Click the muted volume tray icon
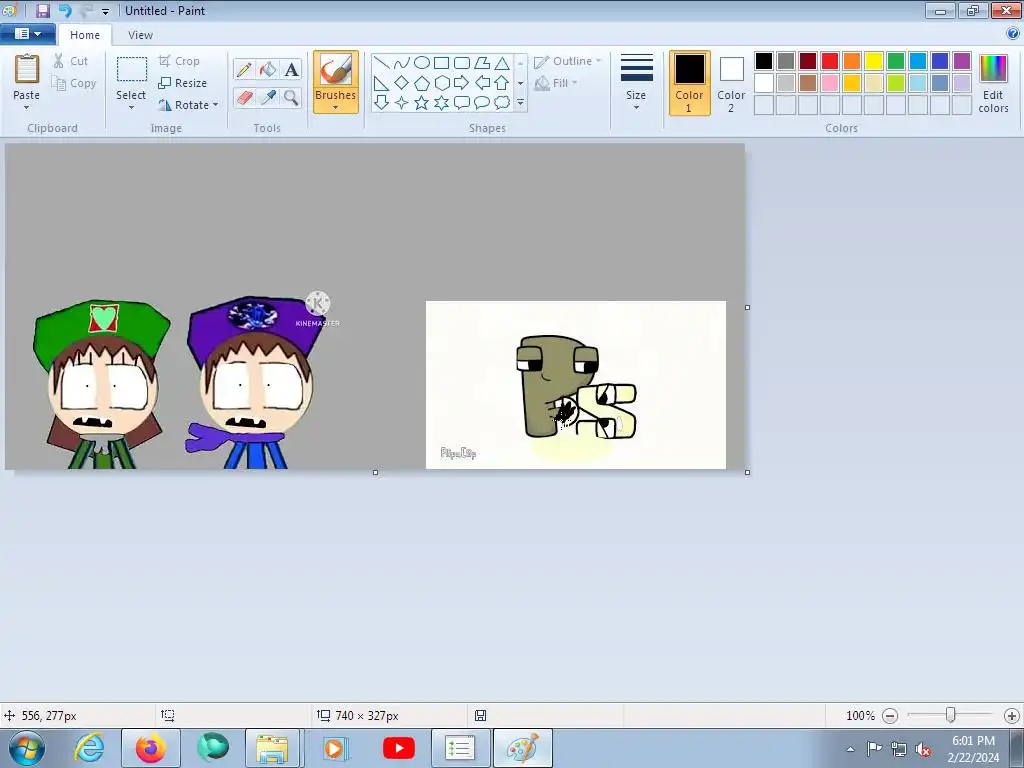 coord(923,749)
